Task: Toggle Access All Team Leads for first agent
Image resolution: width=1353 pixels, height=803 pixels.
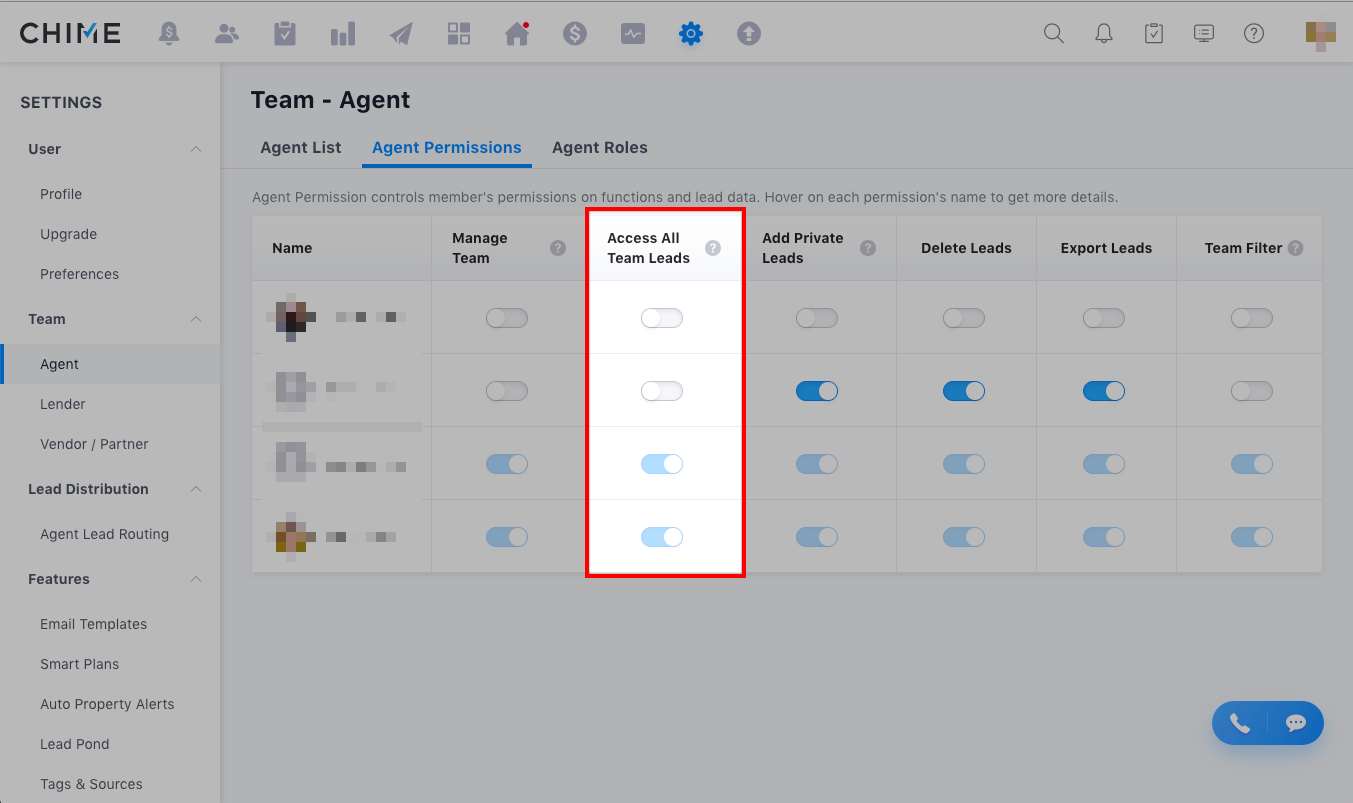Action: pyautogui.click(x=662, y=318)
